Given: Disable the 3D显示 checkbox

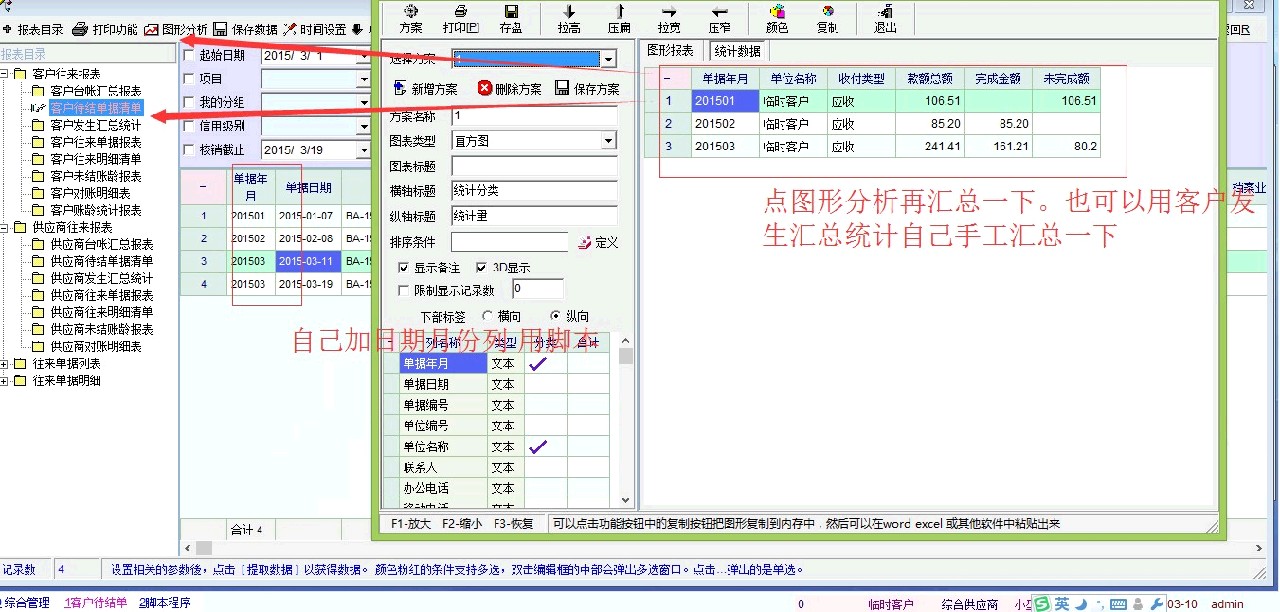Looking at the screenshot, I should pos(481,268).
